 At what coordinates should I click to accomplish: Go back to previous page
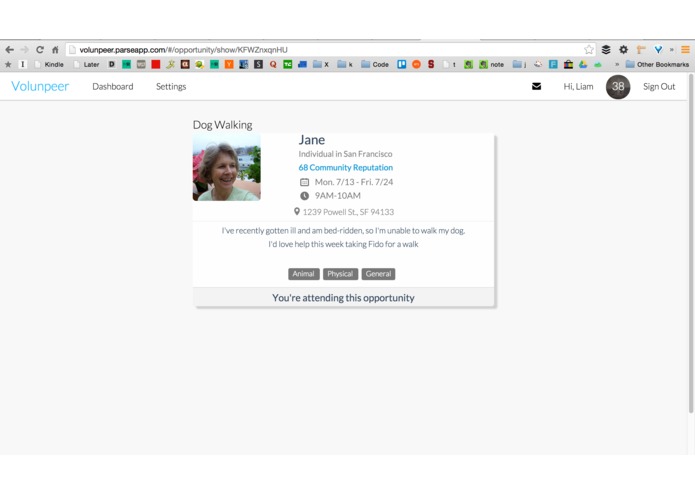tap(9, 50)
